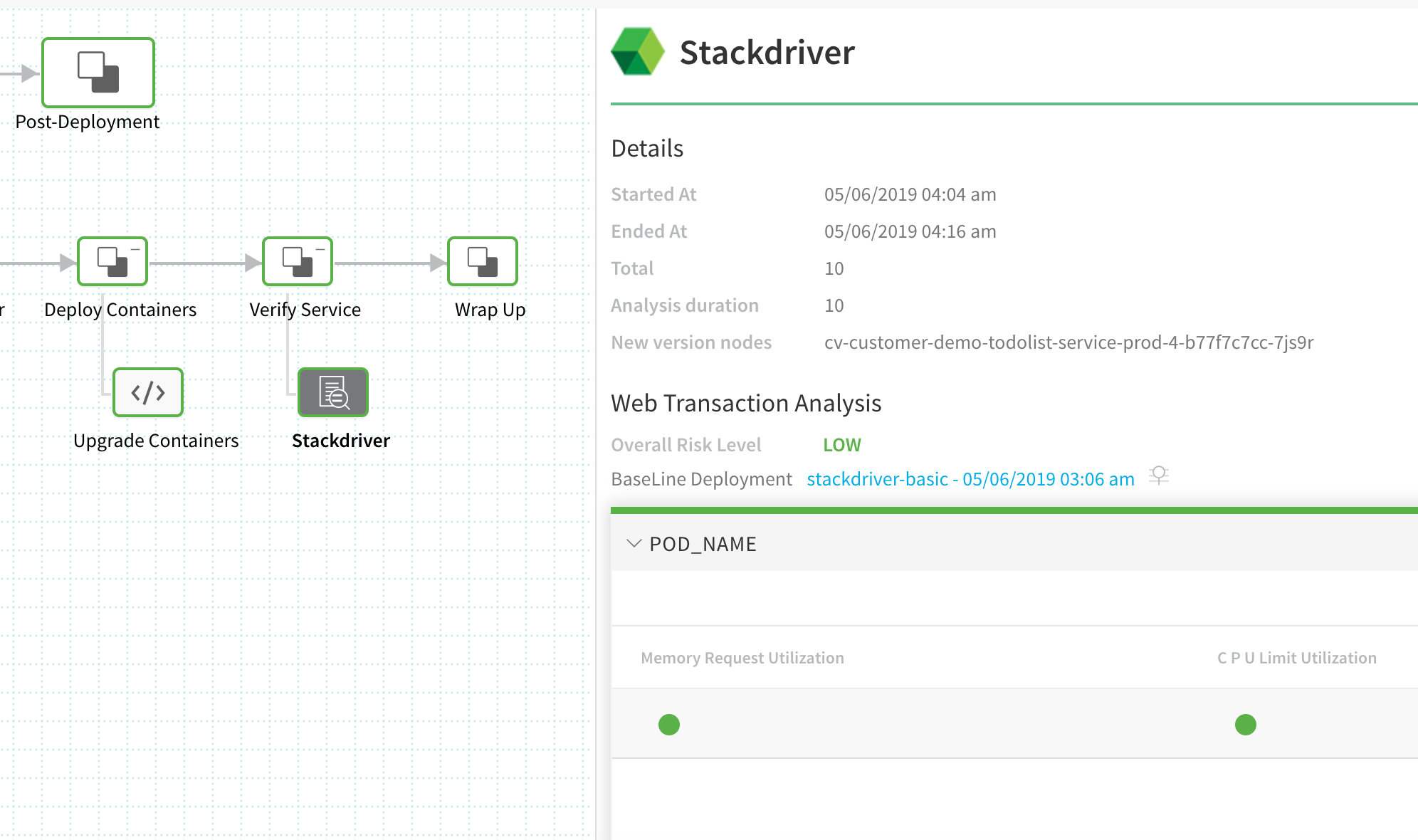
Task: Click the Deploy Containers label
Action: pos(120,310)
